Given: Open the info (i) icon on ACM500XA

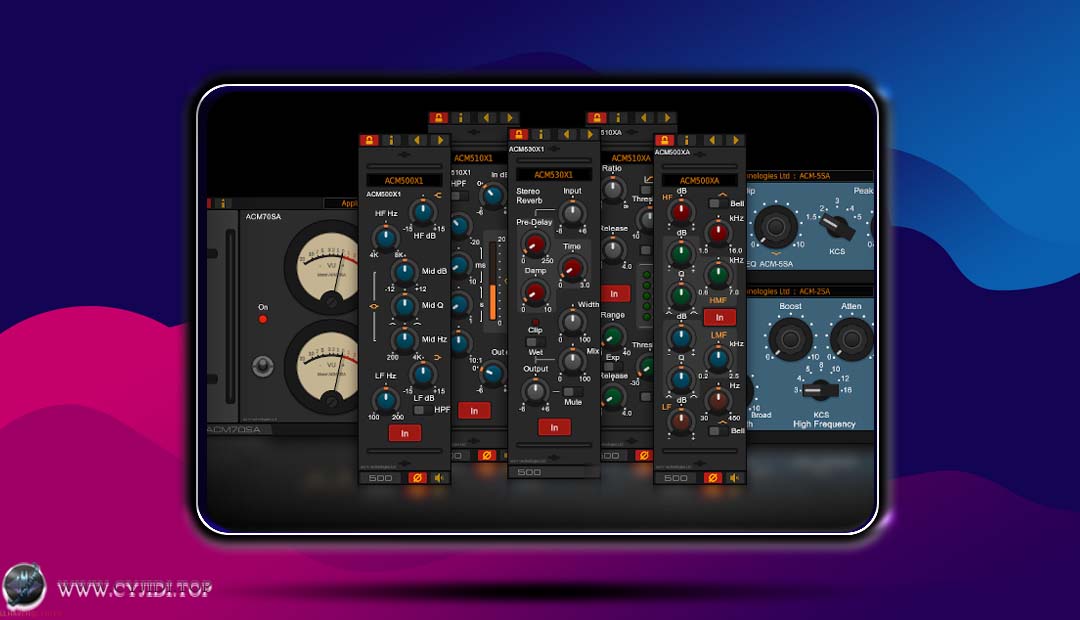Looking at the screenshot, I should point(686,138).
